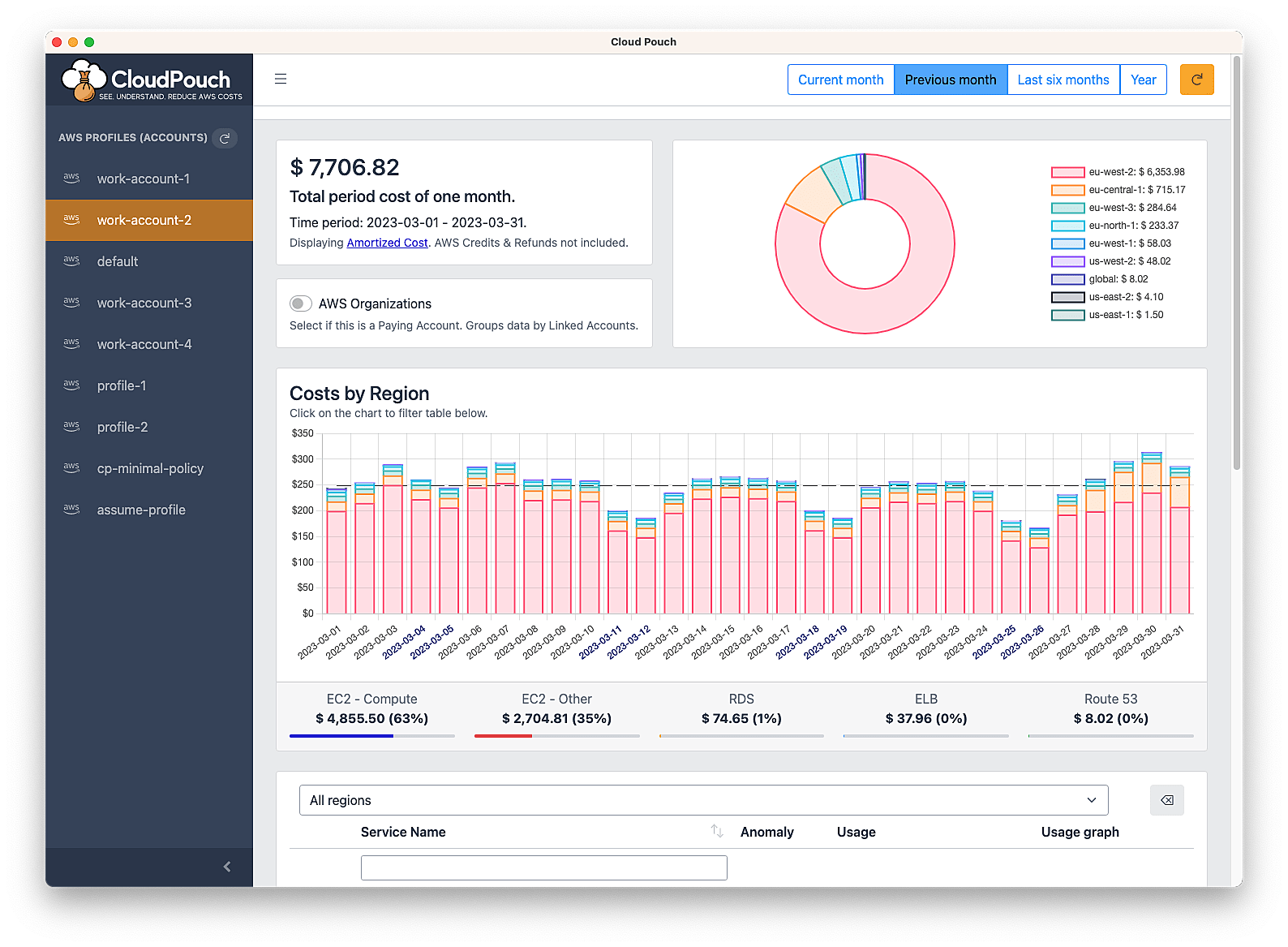
Task: Select work-account-1 profile
Action: tap(149, 179)
